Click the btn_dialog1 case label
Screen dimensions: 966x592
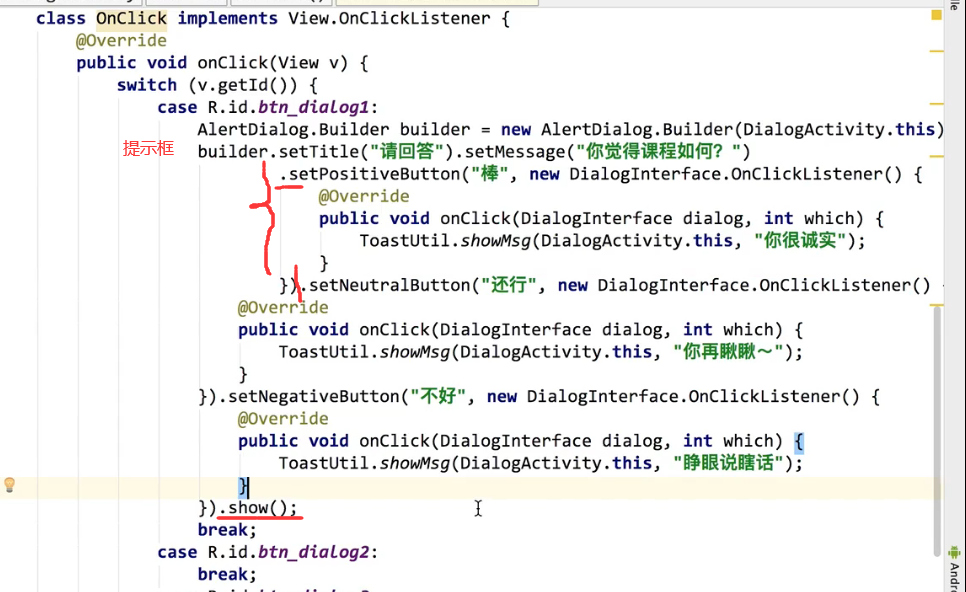pos(315,106)
